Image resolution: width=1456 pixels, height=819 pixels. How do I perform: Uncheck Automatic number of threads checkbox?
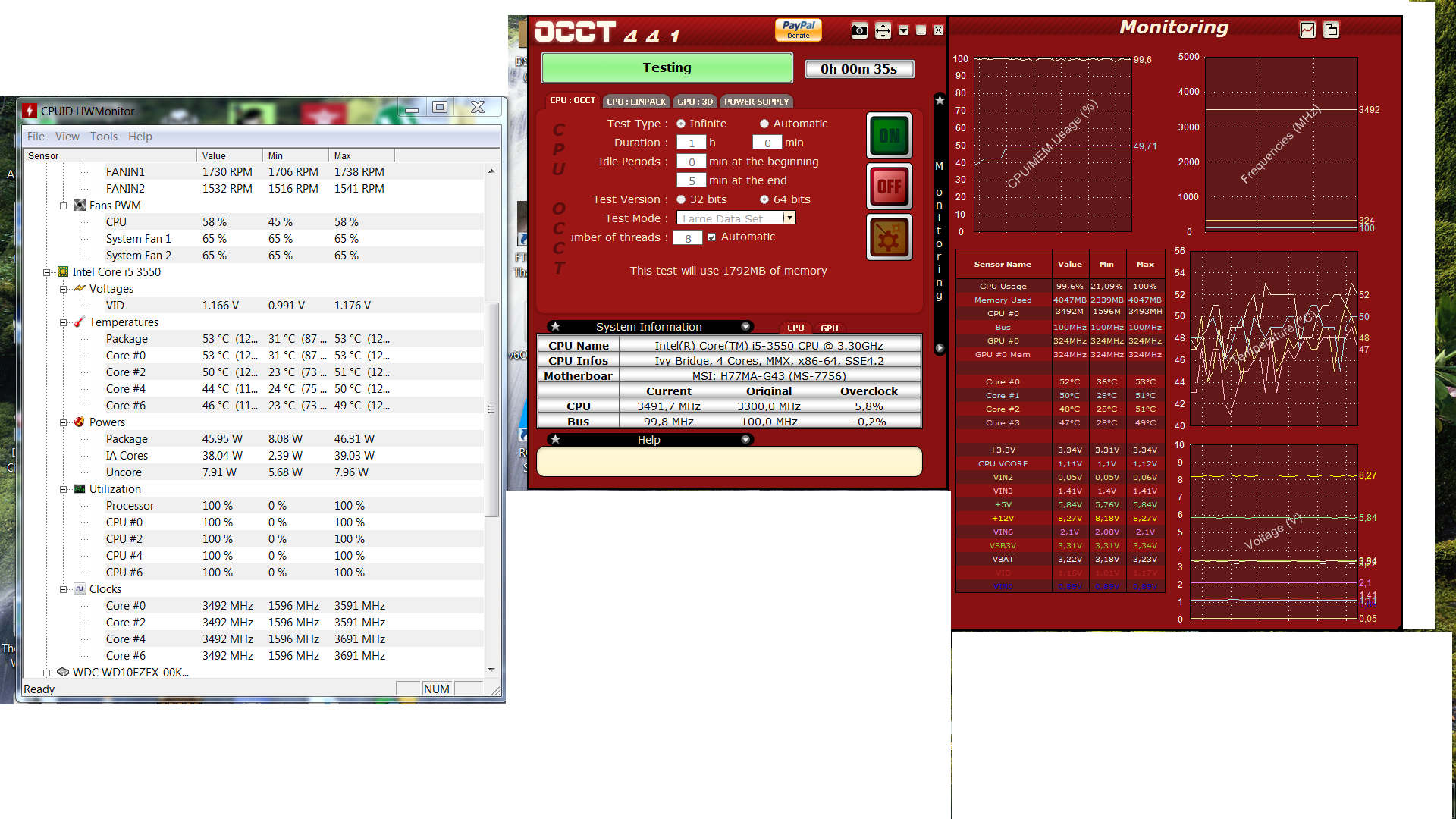711,237
